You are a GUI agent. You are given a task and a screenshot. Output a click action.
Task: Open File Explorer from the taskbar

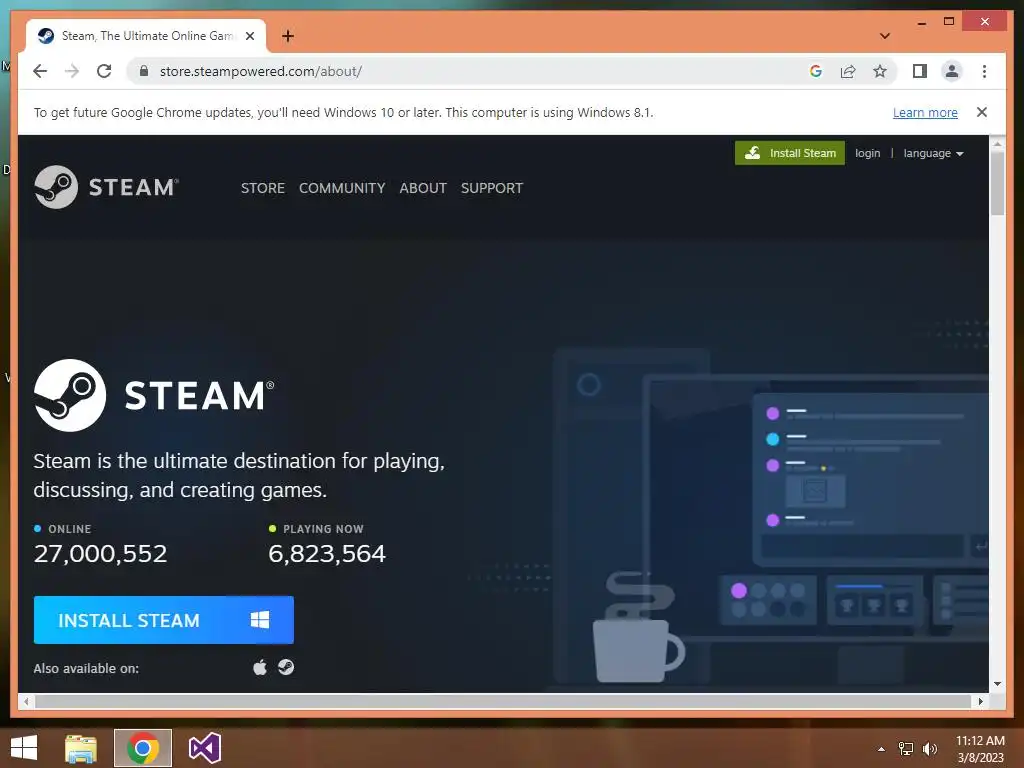coord(81,748)
